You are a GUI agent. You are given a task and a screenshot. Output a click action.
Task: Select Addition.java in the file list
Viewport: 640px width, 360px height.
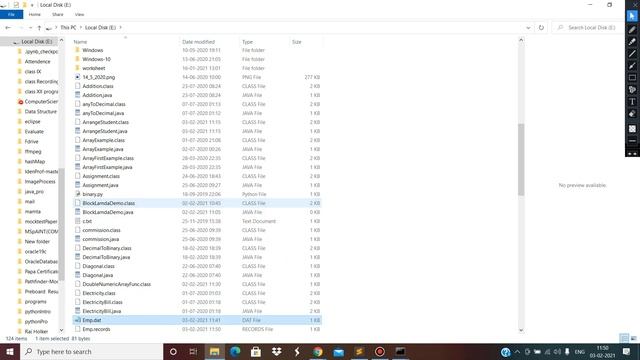coord(197,95)
